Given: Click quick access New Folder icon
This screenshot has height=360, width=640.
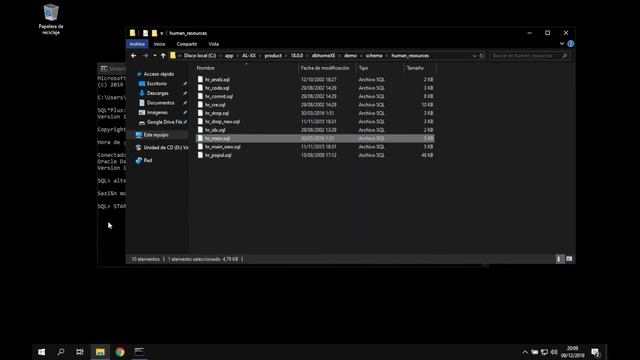Looking at the screenshot, I should [154, 33].
